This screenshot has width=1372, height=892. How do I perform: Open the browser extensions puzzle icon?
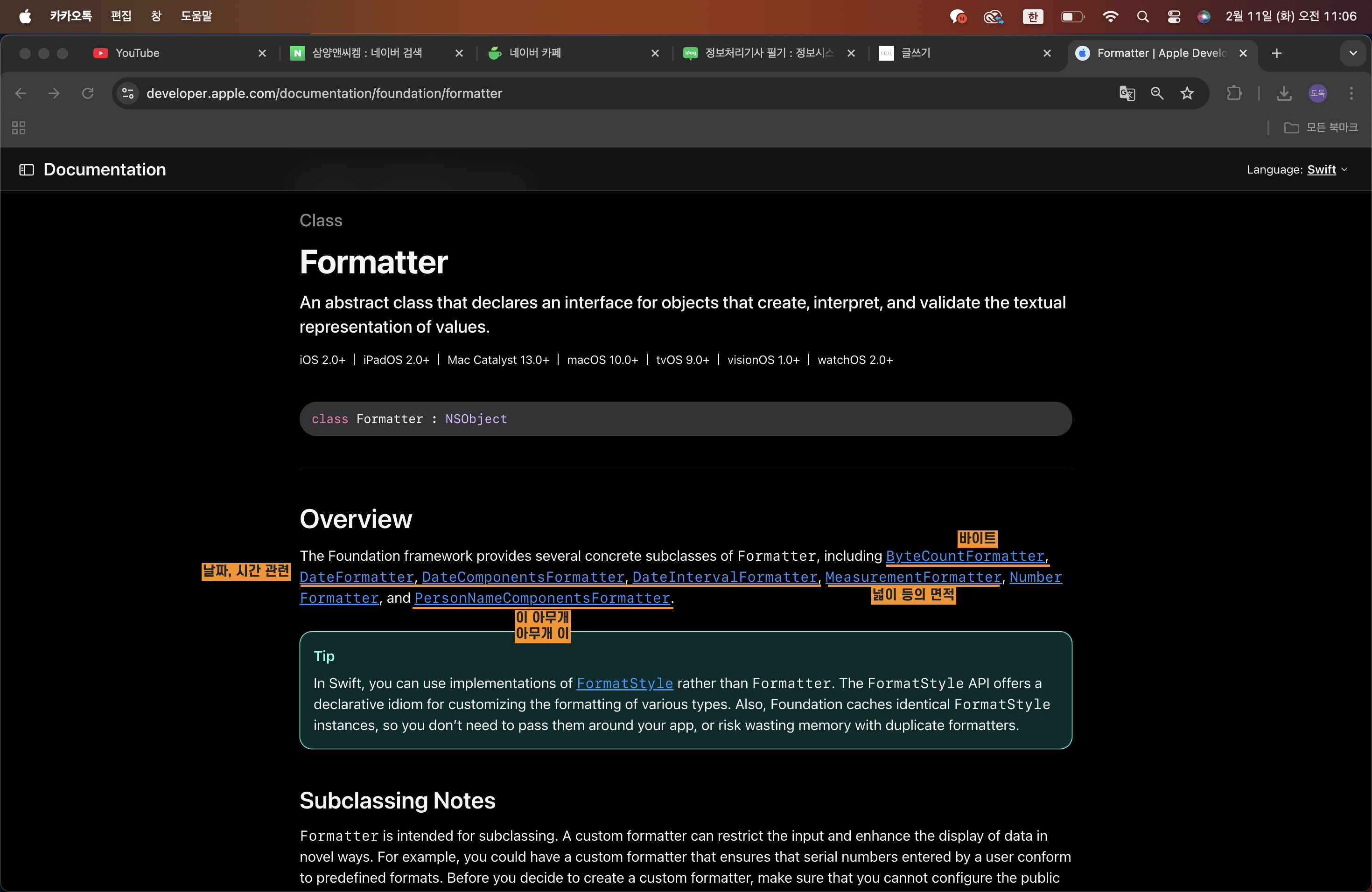coord(1234,93)
